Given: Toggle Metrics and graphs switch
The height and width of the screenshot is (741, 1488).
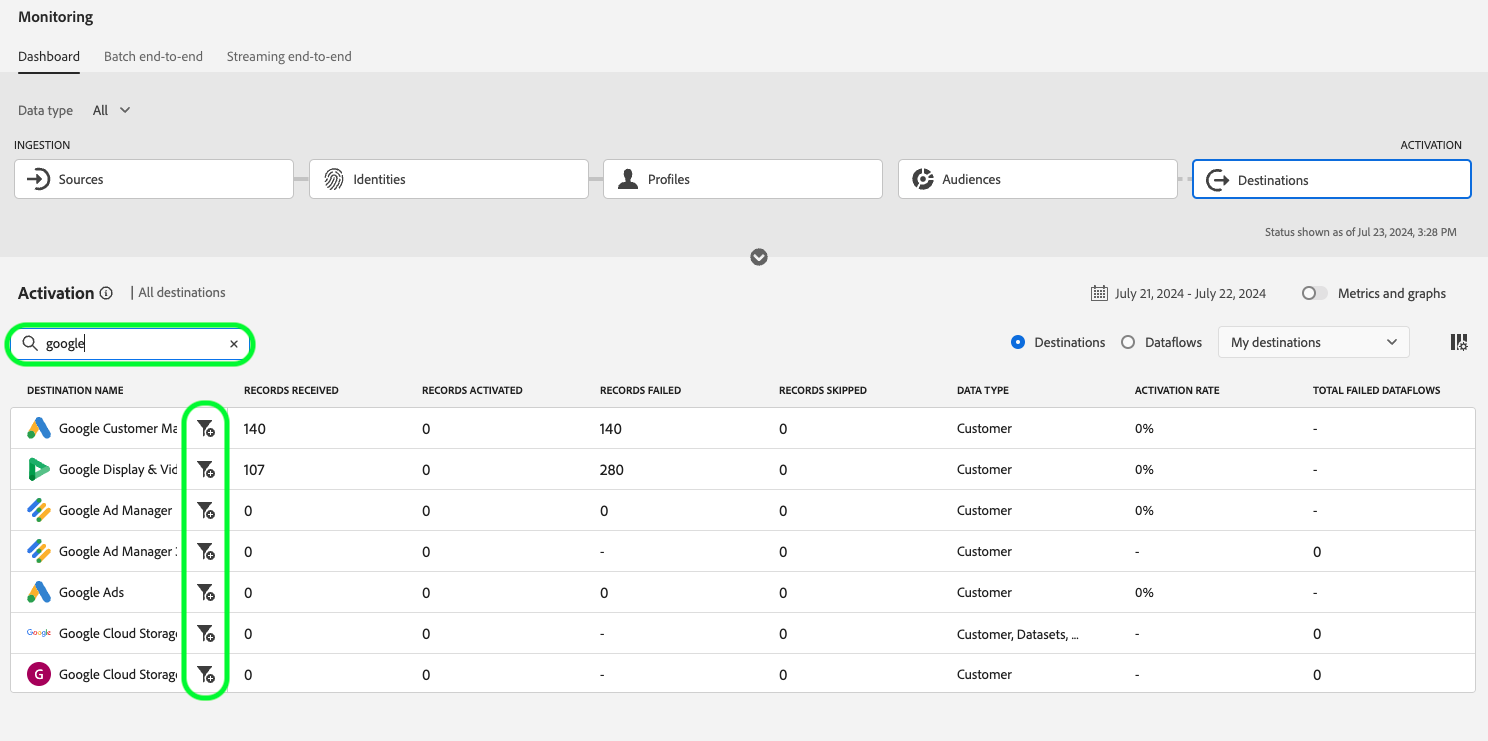Looking at the screenshot, I should [x=1314, y=294].
